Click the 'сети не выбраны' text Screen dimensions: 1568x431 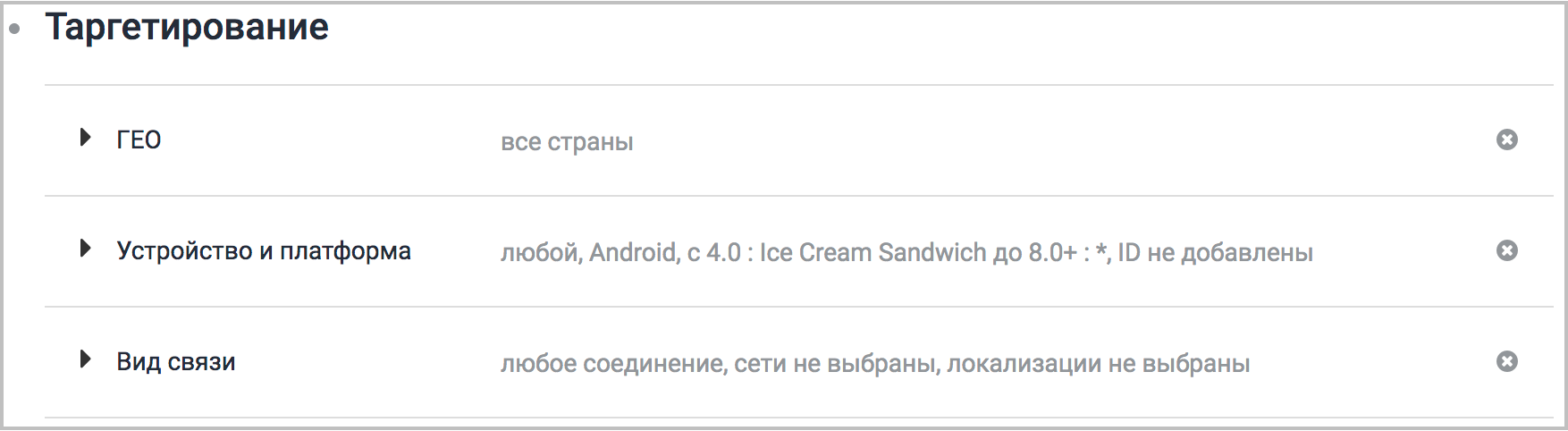point(836,364)
